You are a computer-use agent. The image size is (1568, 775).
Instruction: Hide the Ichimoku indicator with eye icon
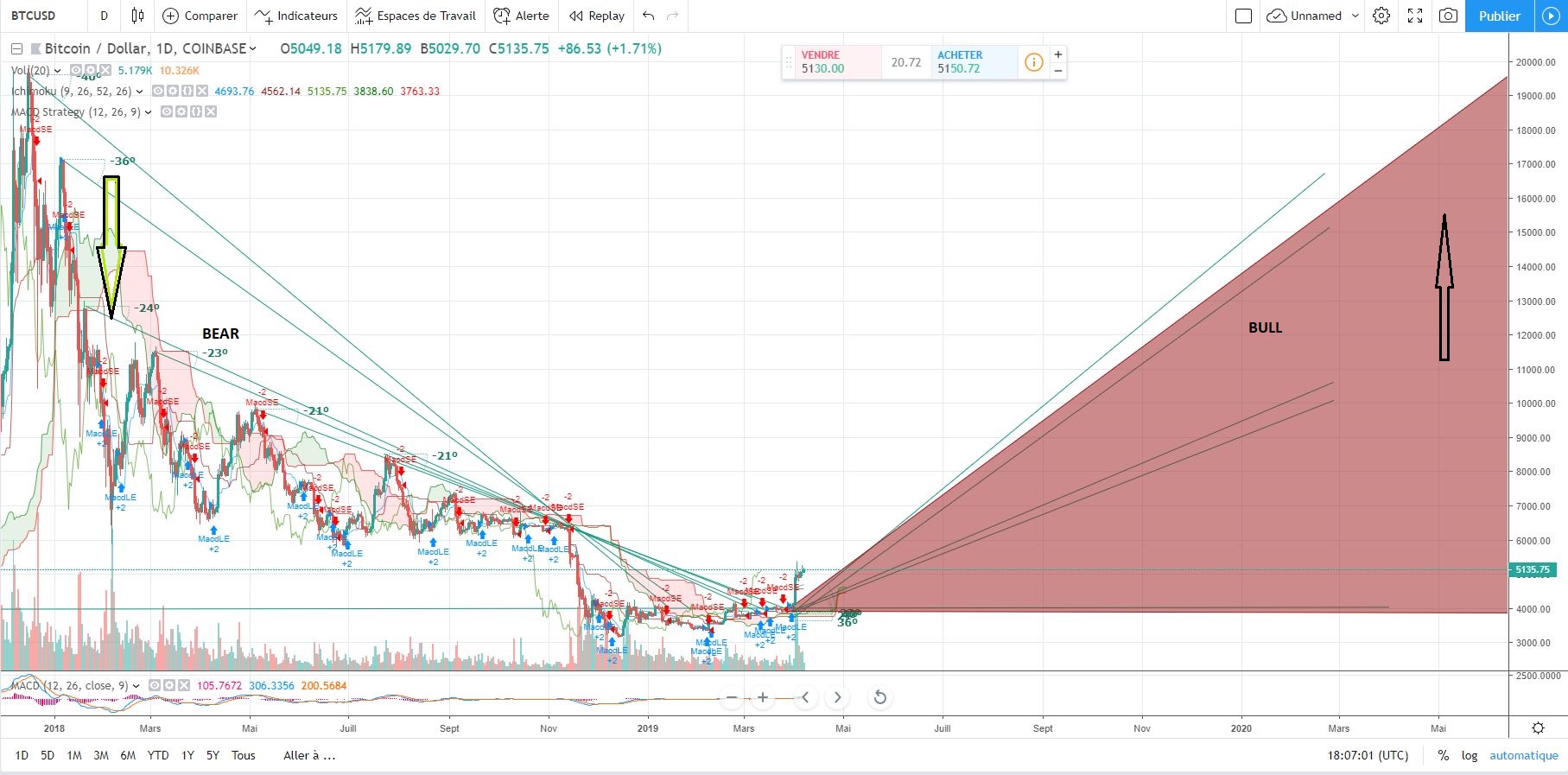158,91
